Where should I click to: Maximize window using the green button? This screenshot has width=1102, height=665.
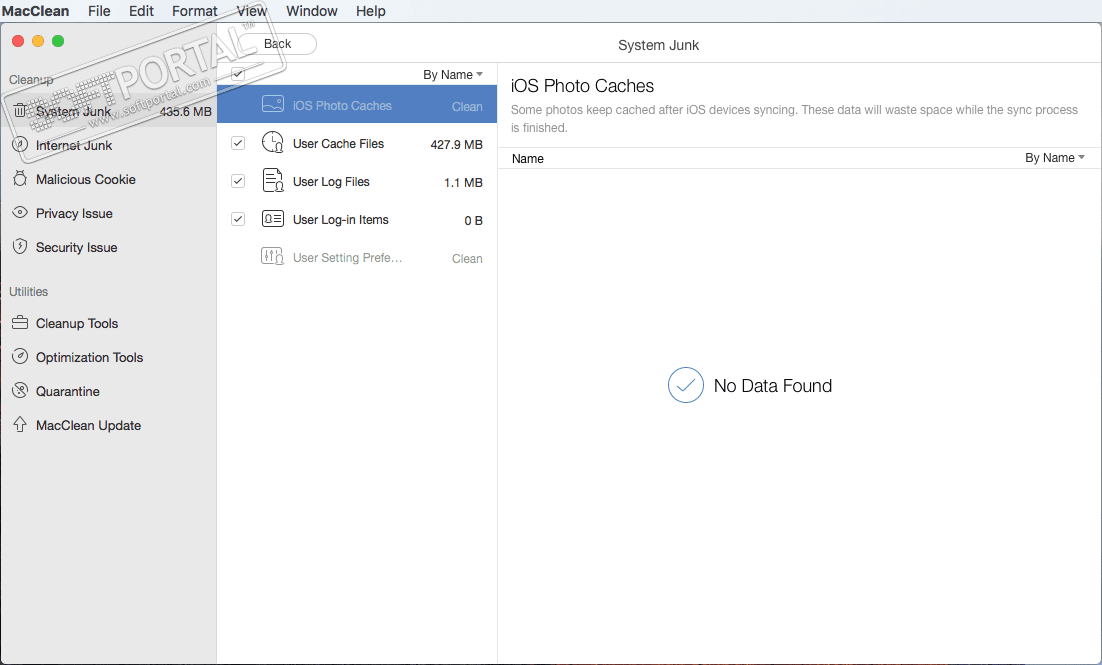tap(58, 41)
